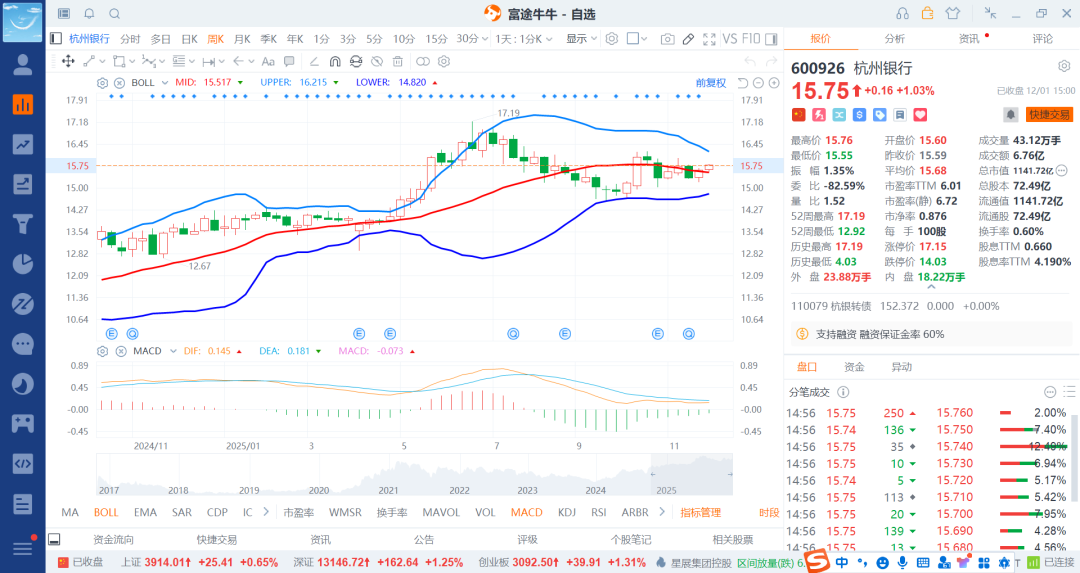Zoom out chart with minus circle

(758, 83)
